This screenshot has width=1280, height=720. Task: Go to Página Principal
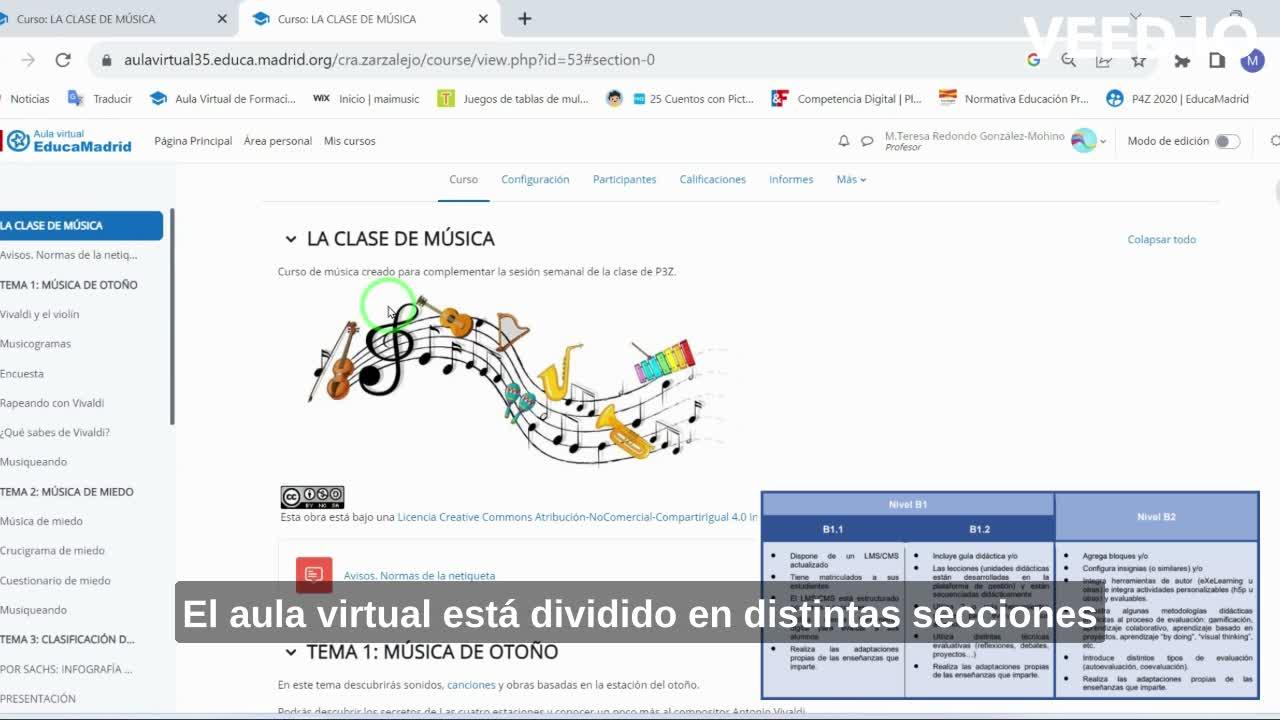click(193, 141)
